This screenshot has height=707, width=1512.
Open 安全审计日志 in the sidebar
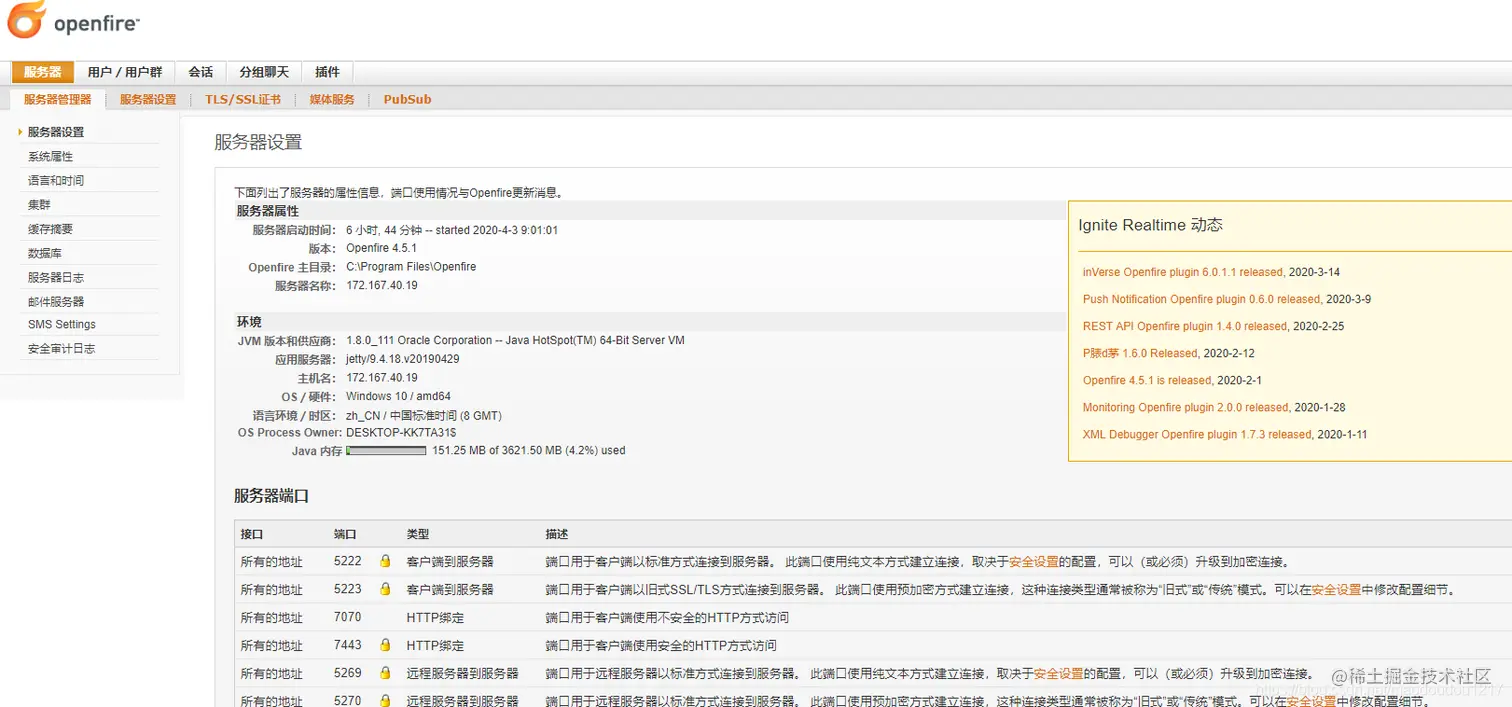coord(62,348)
